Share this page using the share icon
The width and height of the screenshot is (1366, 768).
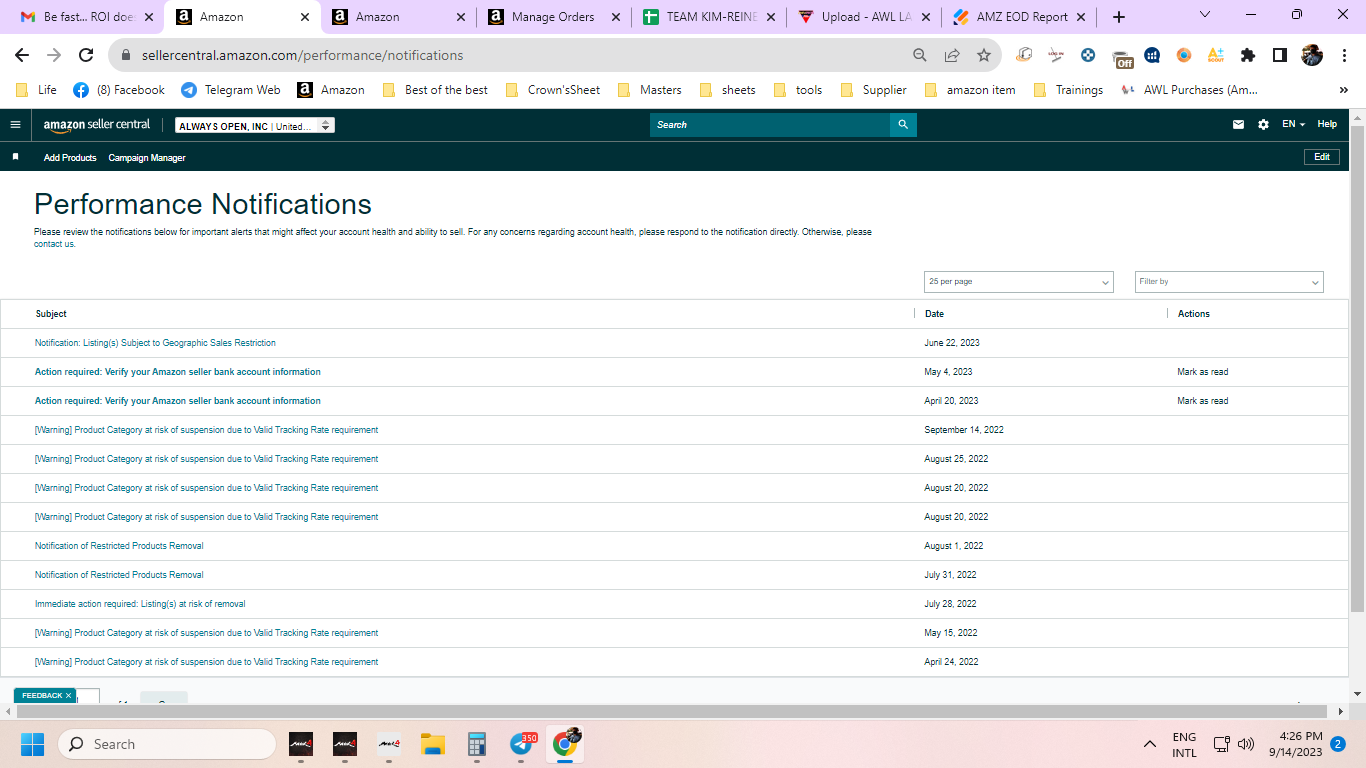click(952, 55)
